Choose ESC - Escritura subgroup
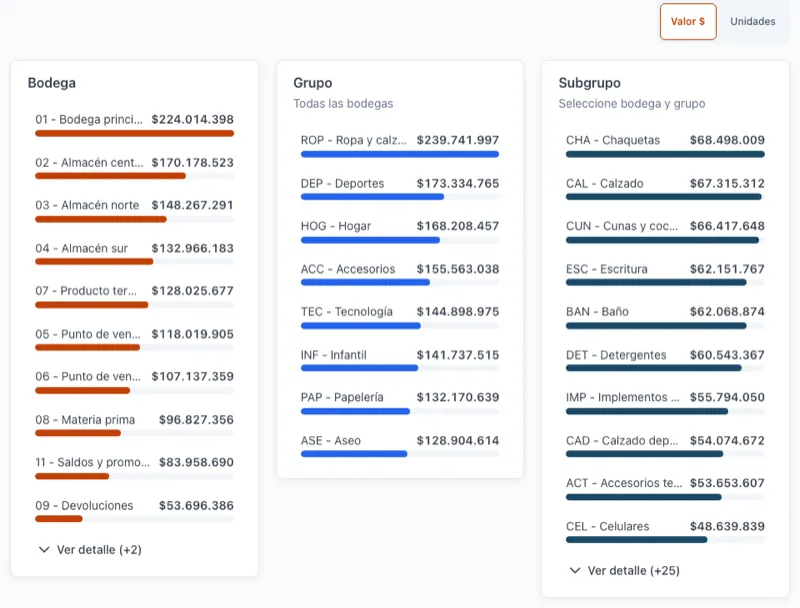The width and height of the screenshot is (800, 608). (665, 275)
